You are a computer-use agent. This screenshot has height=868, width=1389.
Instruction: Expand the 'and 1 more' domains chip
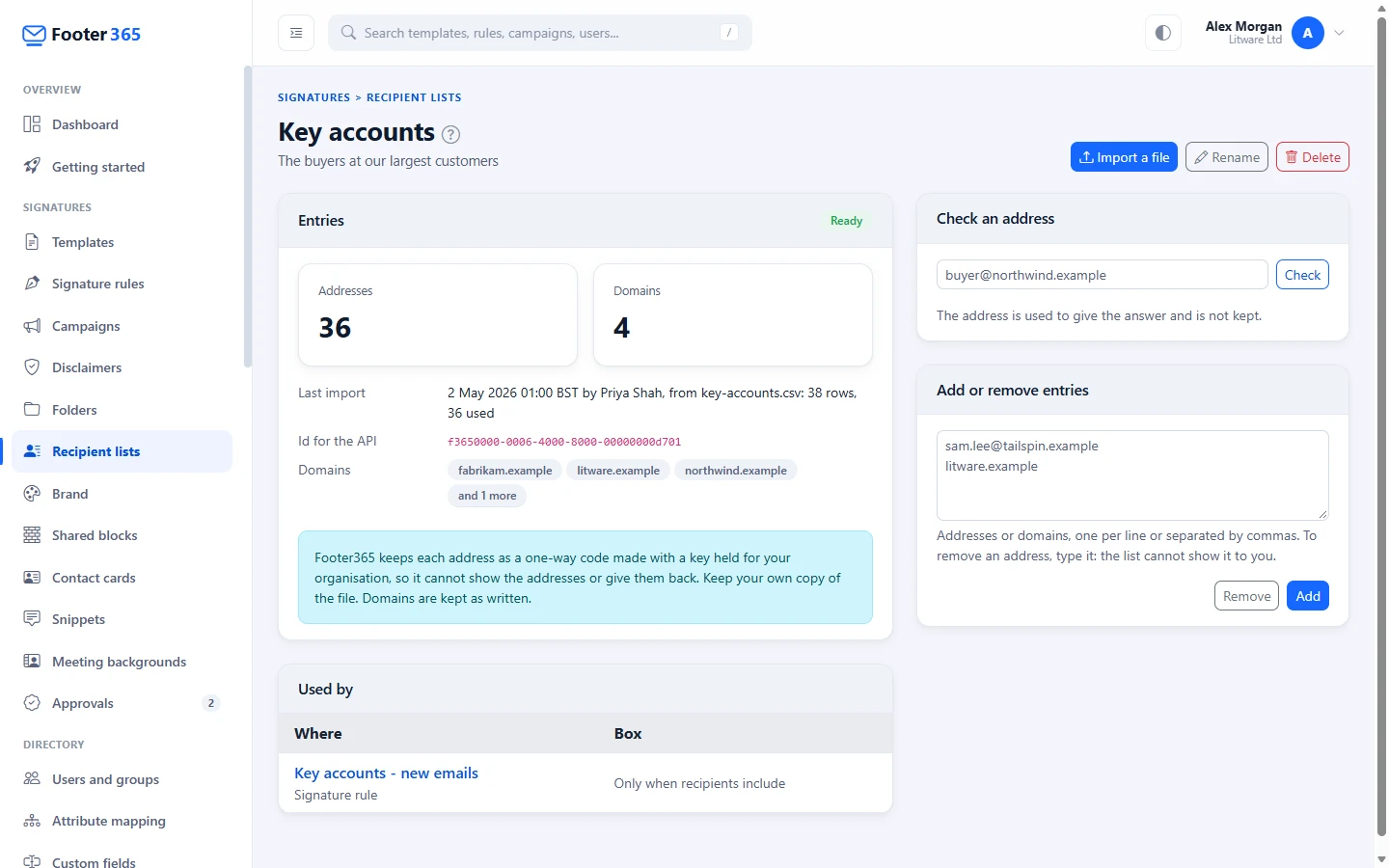point(487,496)
